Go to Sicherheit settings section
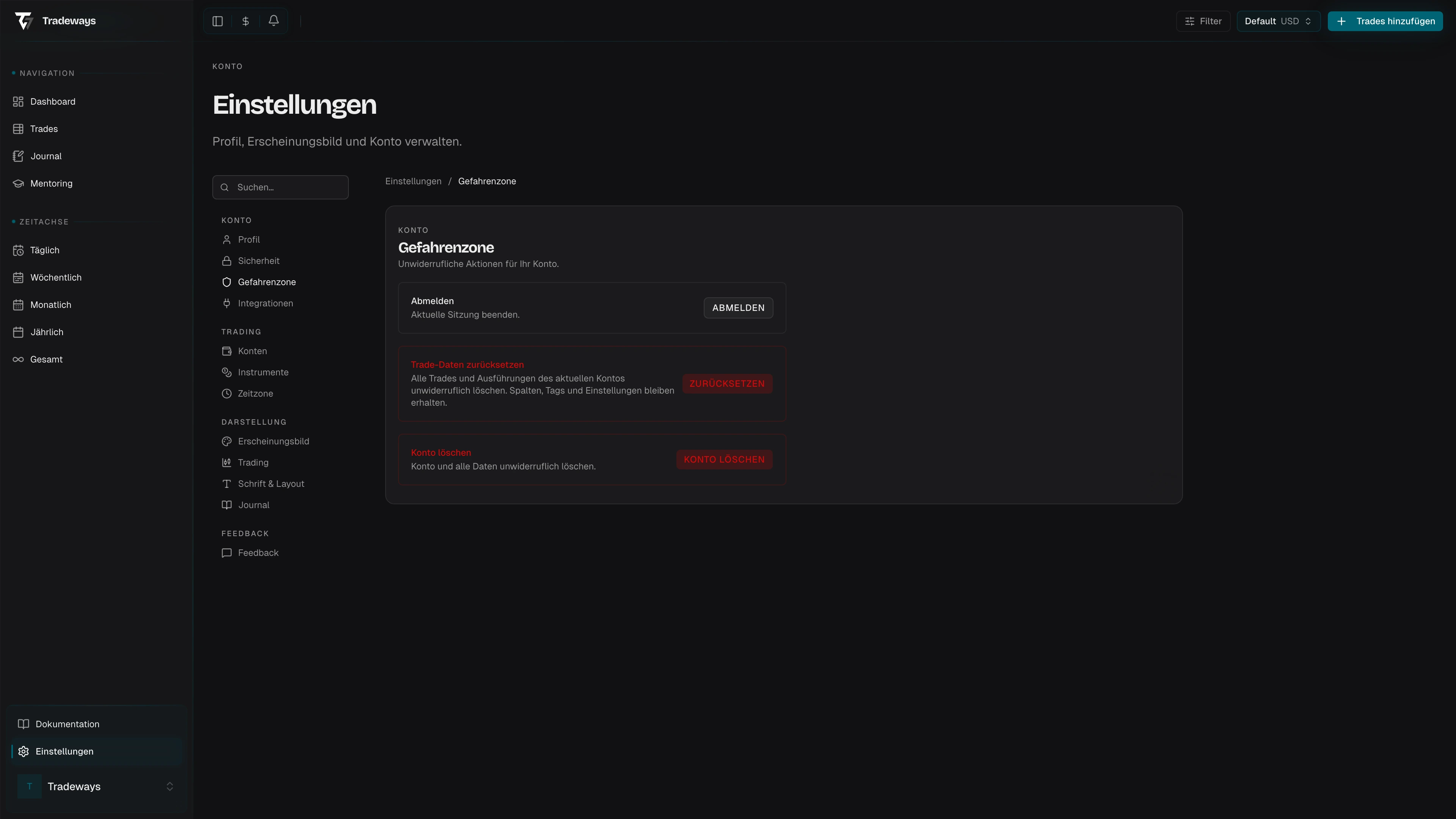 tap(258, 260)
